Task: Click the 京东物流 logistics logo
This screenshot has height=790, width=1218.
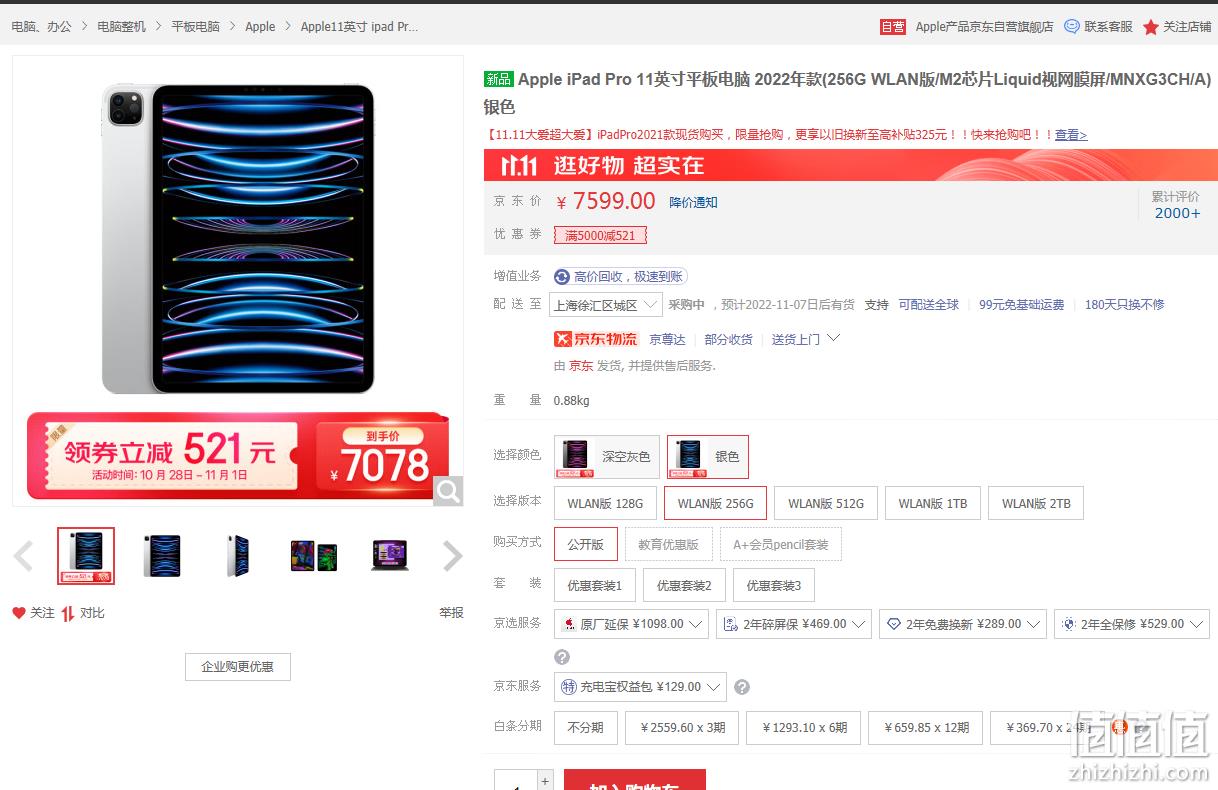Action: [x=596, y=339]
